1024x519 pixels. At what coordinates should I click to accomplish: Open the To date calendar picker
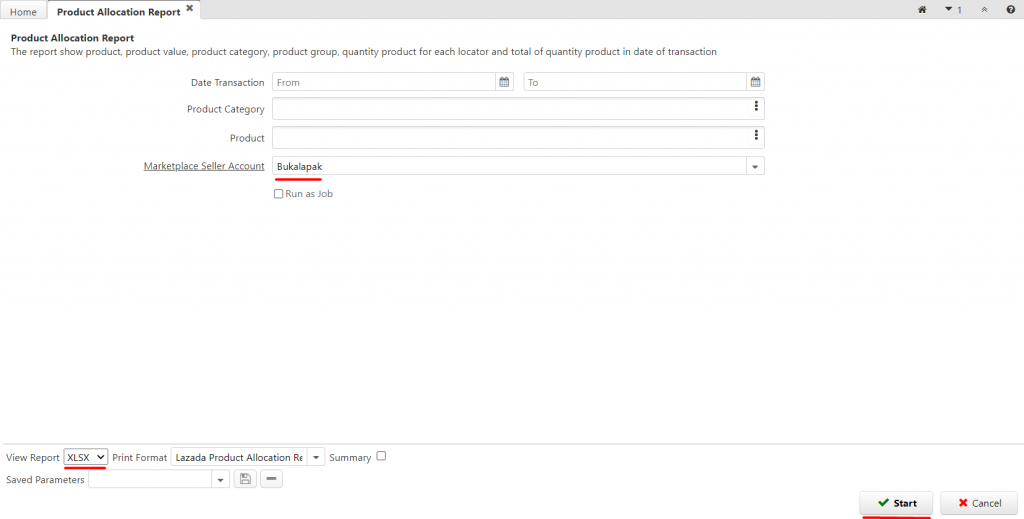coord(756,82)
